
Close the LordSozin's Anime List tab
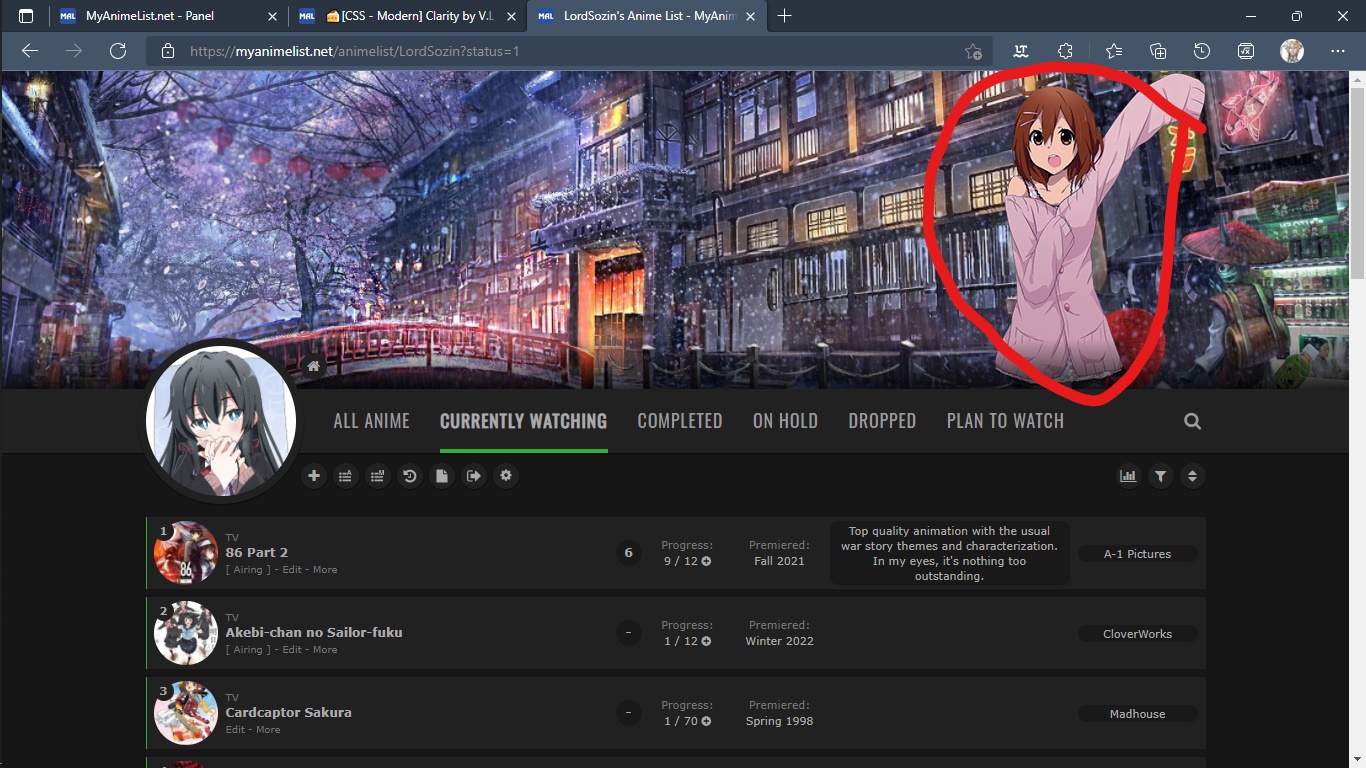click(751, 16)
